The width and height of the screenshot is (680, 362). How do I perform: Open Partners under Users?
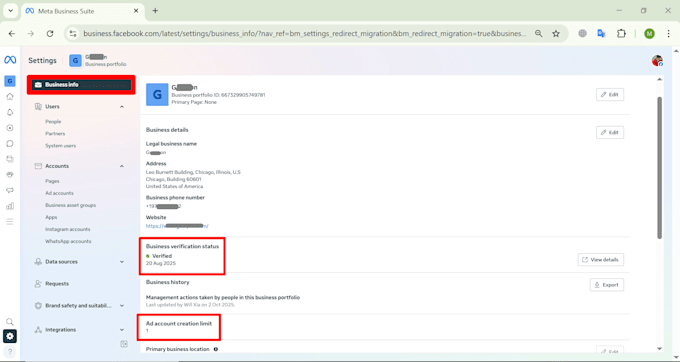click(55, 134)
